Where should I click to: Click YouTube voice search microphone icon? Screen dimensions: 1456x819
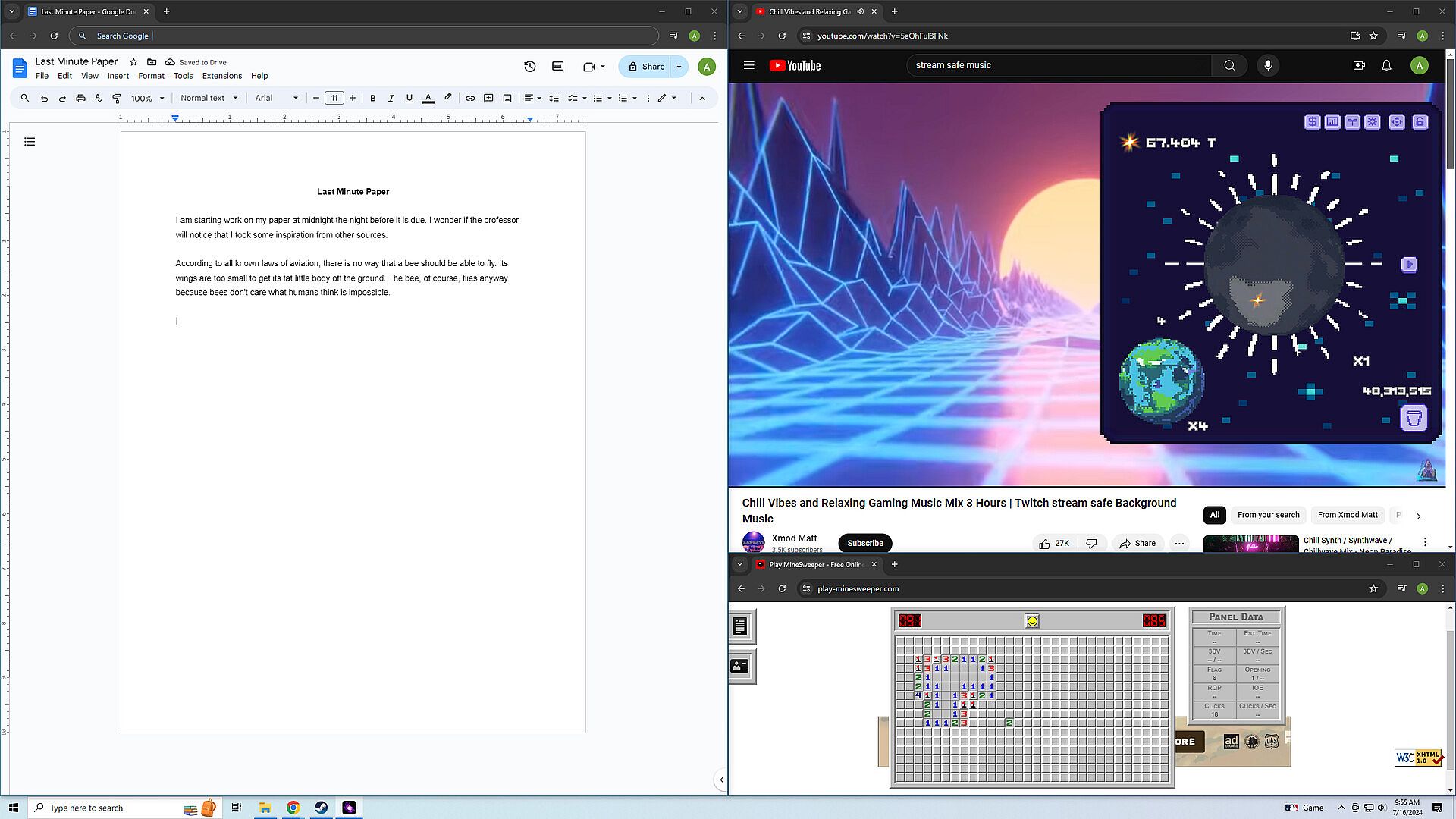tap(1267, 66)
